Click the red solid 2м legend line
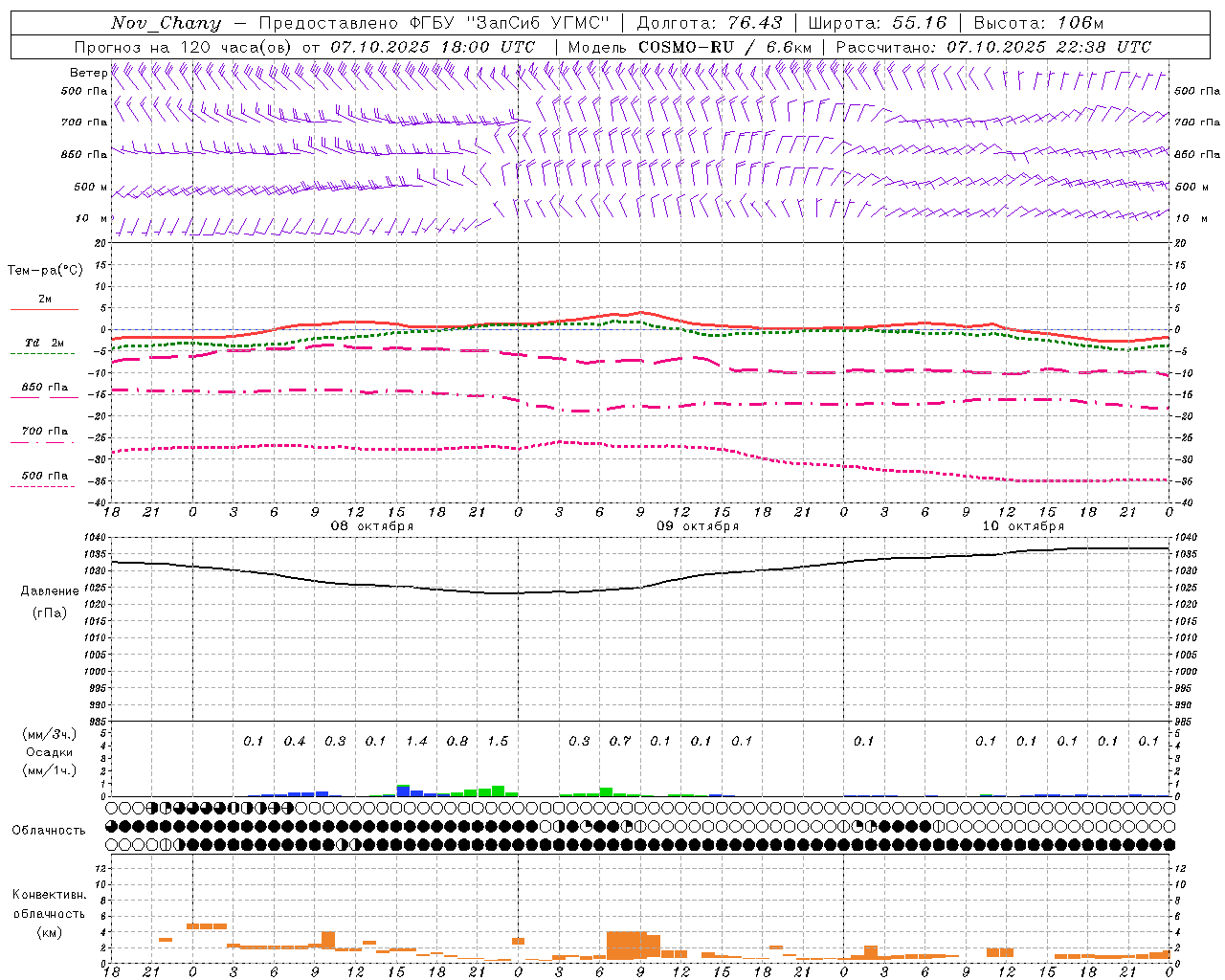The image size is (1225, 980). coord(44,309)
